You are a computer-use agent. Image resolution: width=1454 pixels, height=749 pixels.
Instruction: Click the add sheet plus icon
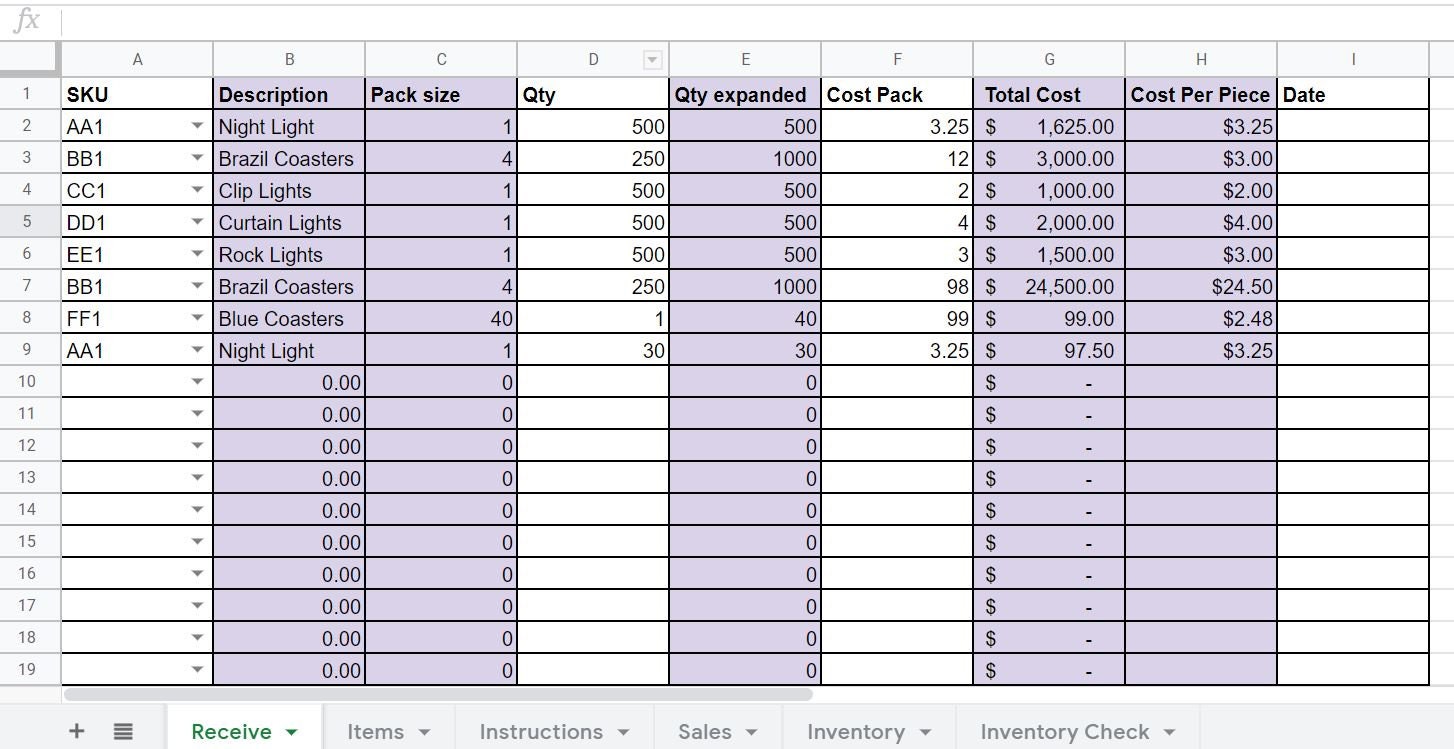click(x=76, y=731)
